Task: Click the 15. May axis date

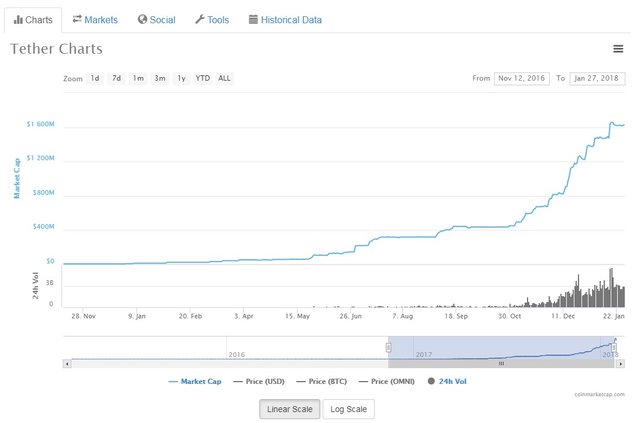Action: (x=297, y=316)
